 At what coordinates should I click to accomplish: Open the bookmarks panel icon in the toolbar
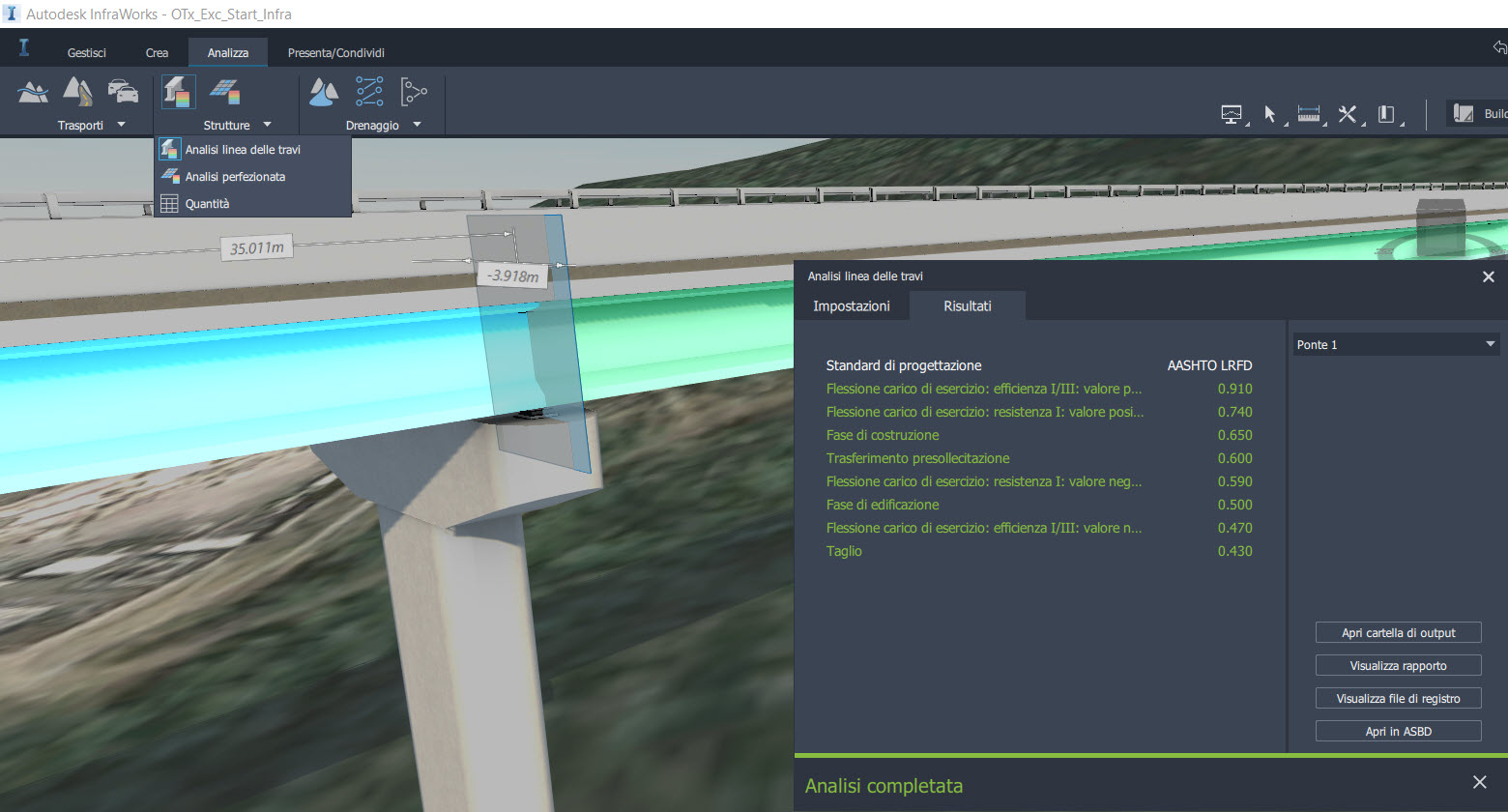(1386, 113)
